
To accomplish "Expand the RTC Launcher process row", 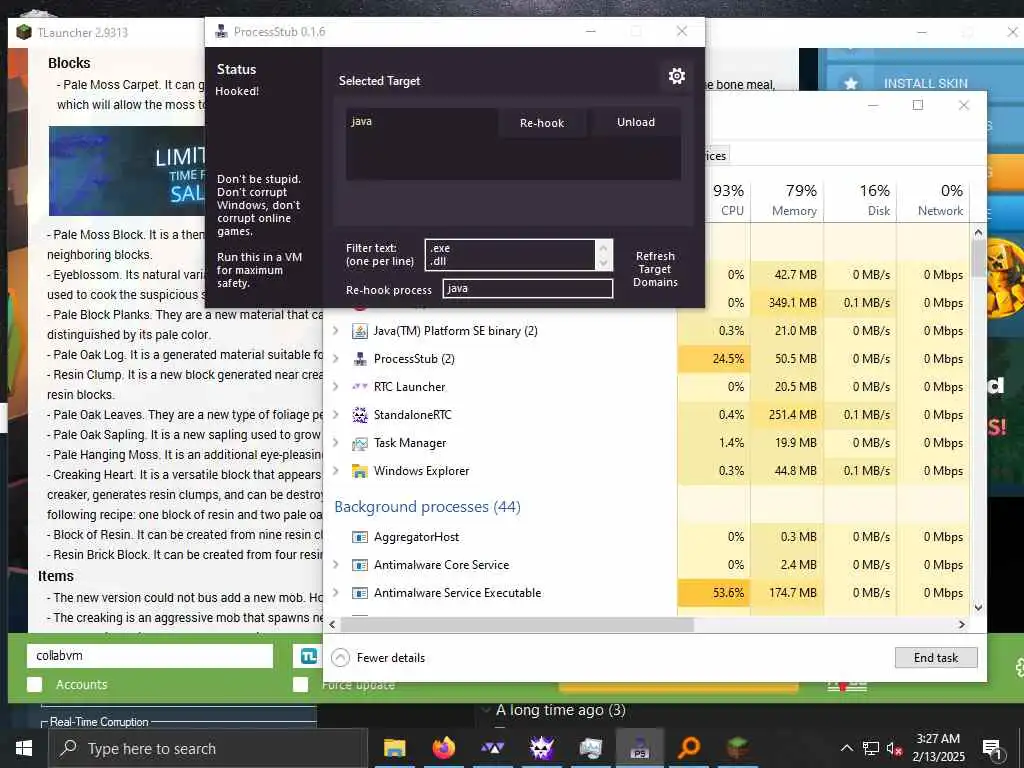I will pyautogui.click(x=336, y=387).
